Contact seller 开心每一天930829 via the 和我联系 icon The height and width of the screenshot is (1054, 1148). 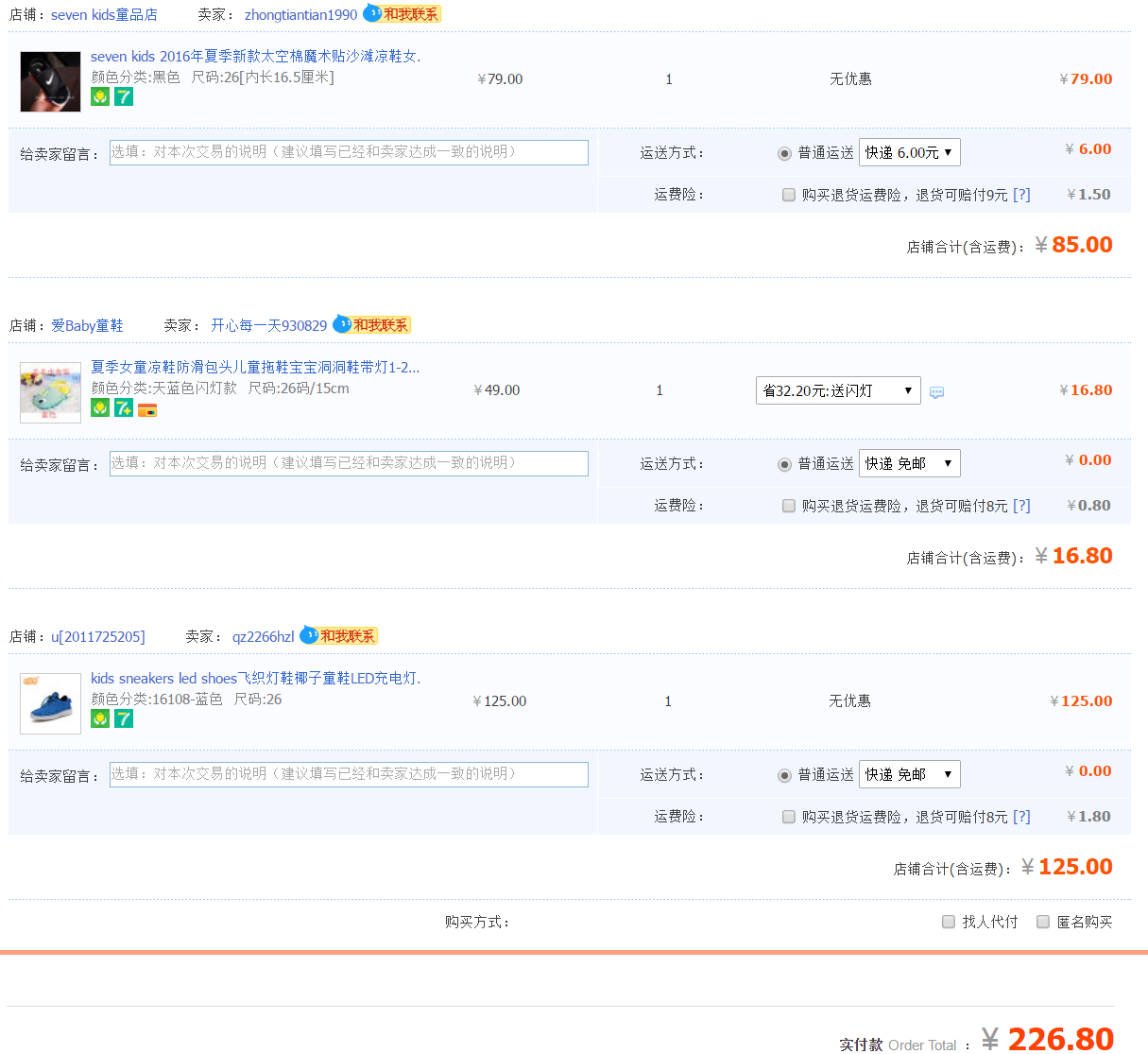tap(372, 325)
